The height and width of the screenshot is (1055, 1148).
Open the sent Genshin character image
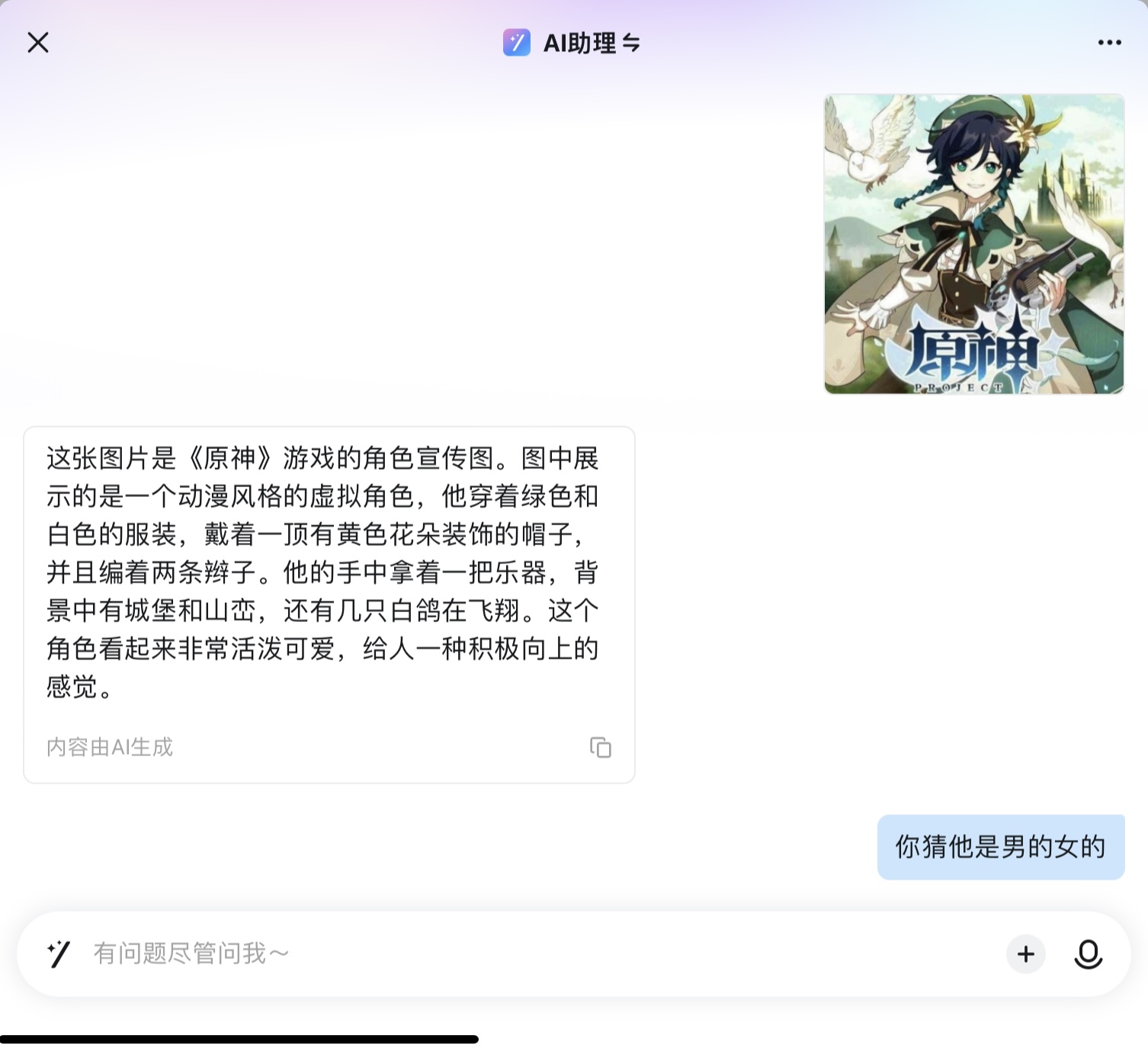[x=974, y=244]
